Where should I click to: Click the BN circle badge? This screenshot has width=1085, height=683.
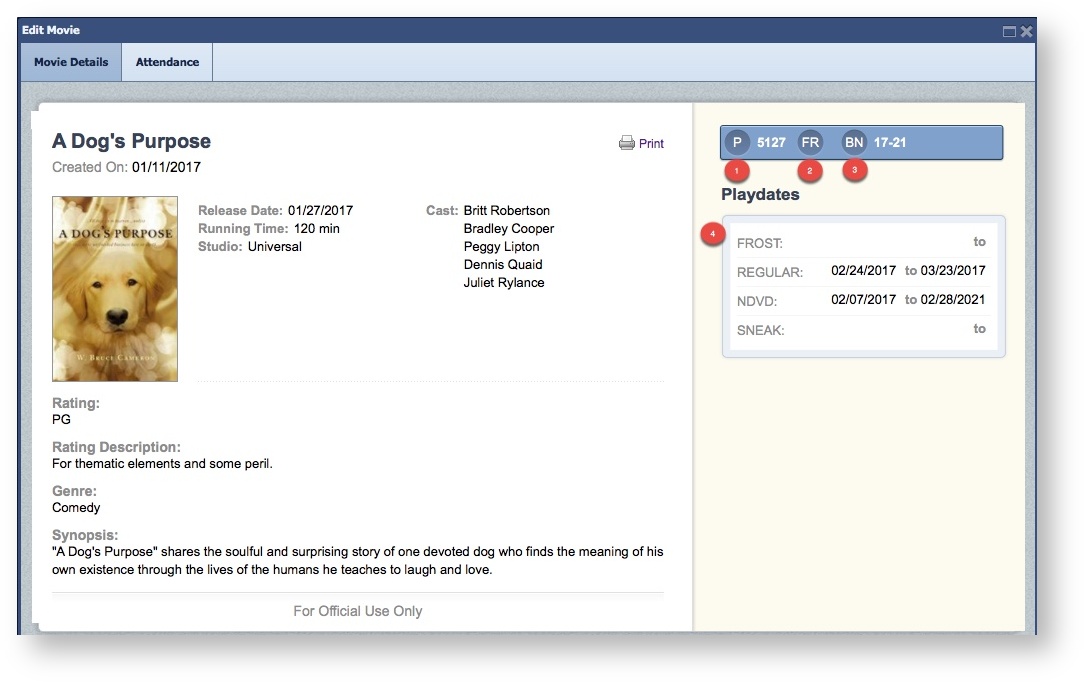tap(854, 143)
